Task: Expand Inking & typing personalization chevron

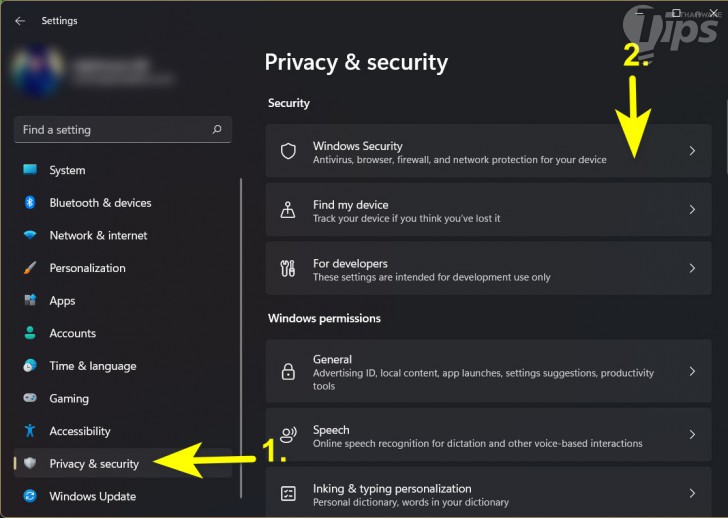Action: tap(692, 493)
